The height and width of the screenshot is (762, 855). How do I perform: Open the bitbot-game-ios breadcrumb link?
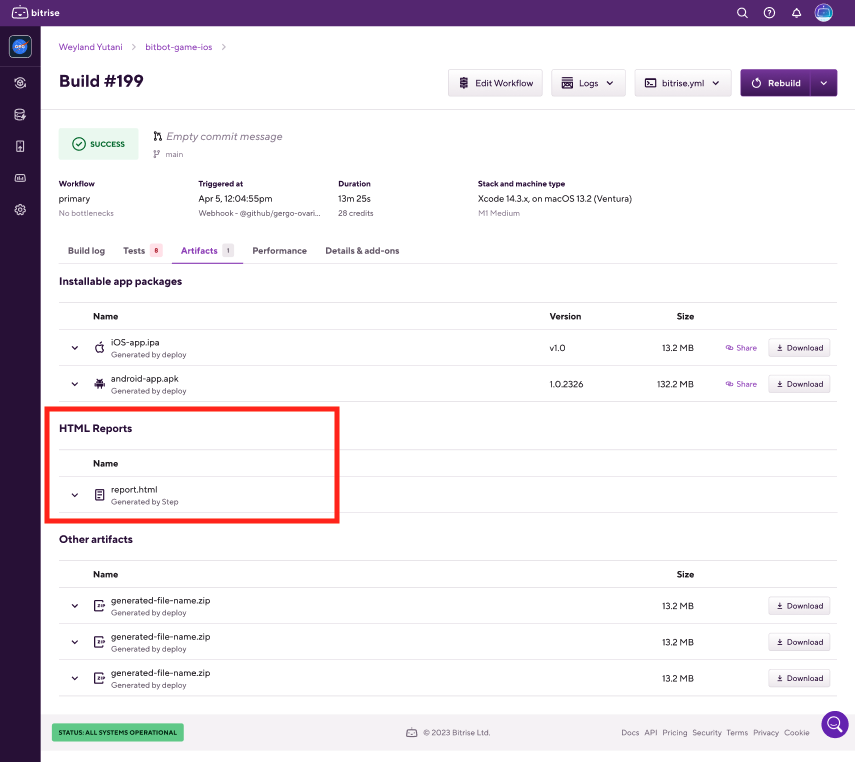180,46
